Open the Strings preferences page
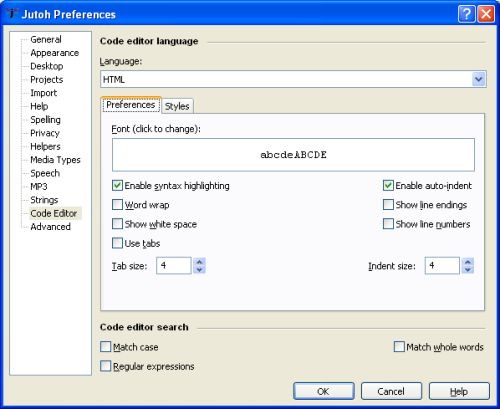 coord(44,200)
